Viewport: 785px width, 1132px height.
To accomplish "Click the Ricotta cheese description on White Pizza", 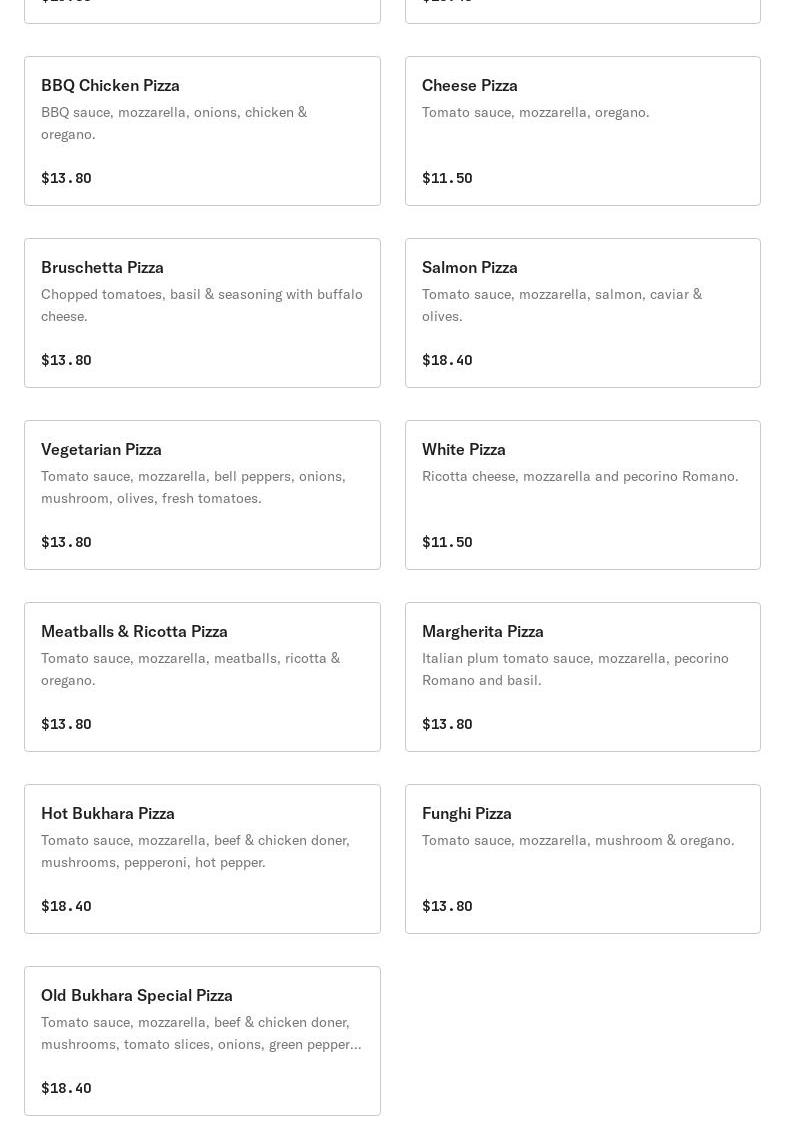I will pos(579,476).
